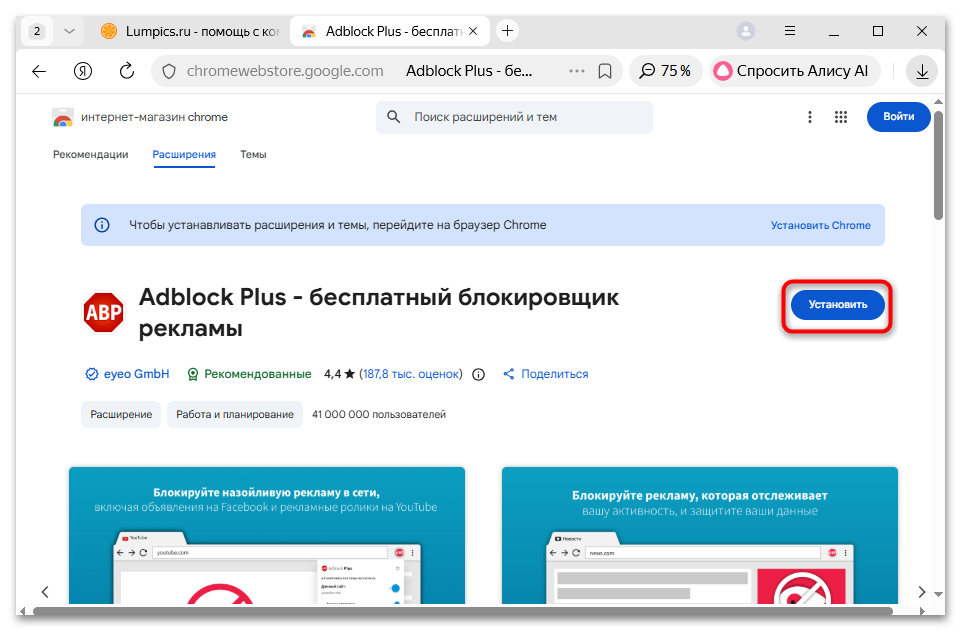This screenshot has height=631, width=961.
Task: Show previous screenshot with left arrow
Action: [45, 592]
